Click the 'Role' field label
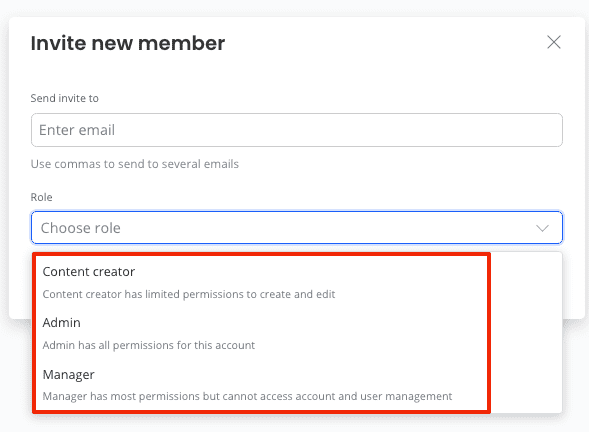Screen dimensions: 589x432 click(41, 197)
